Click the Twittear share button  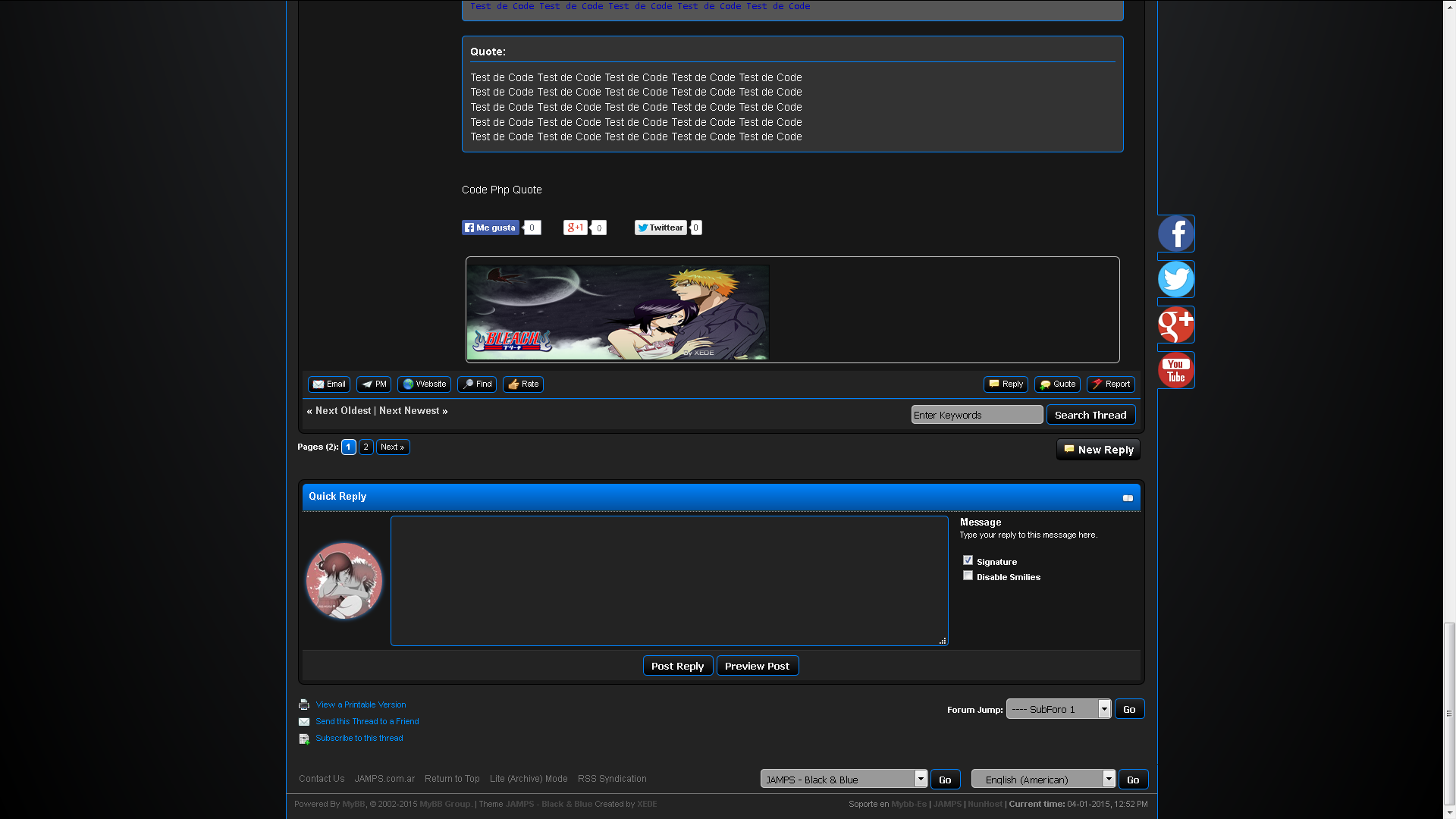click(x=661, y=227)
